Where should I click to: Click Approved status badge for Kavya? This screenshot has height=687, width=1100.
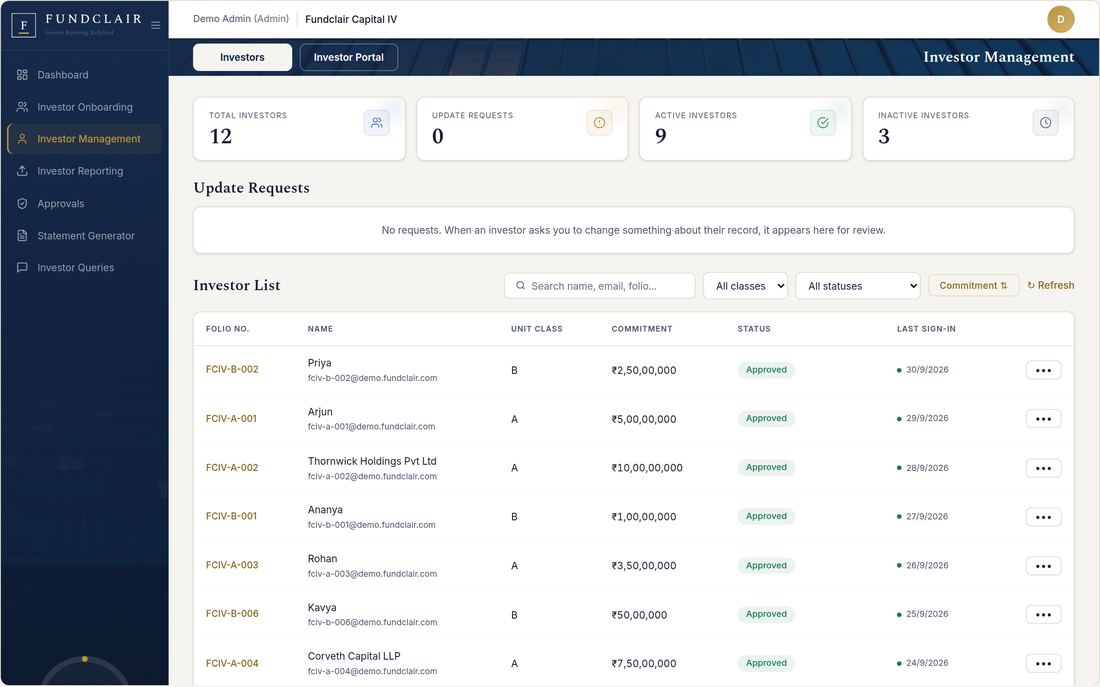[766, 614]
